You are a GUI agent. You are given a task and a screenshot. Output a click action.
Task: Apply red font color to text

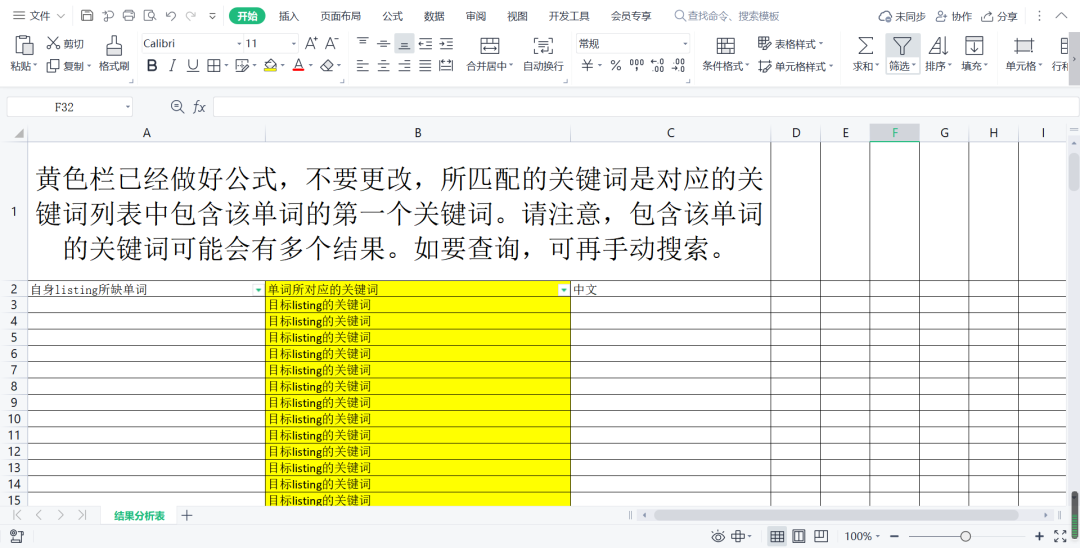click(298, 65)
